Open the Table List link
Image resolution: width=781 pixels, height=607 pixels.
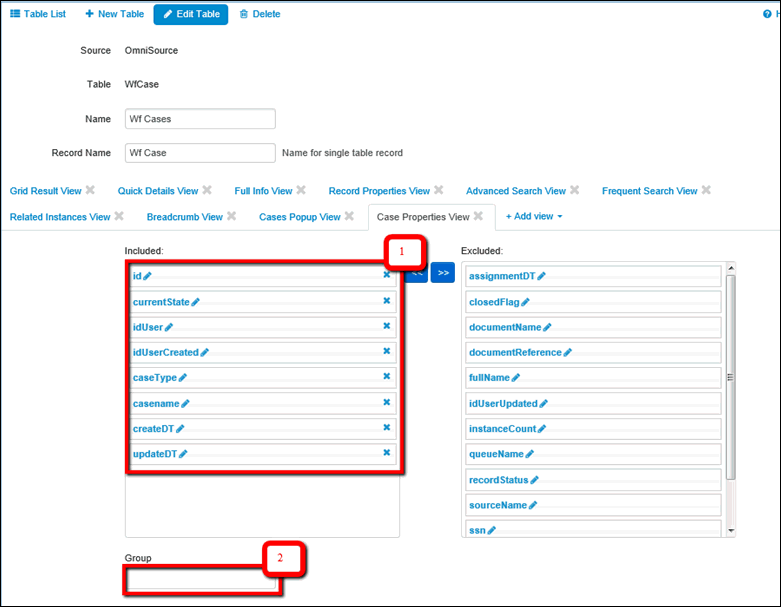pyautogui.click(x=38, y=14)
